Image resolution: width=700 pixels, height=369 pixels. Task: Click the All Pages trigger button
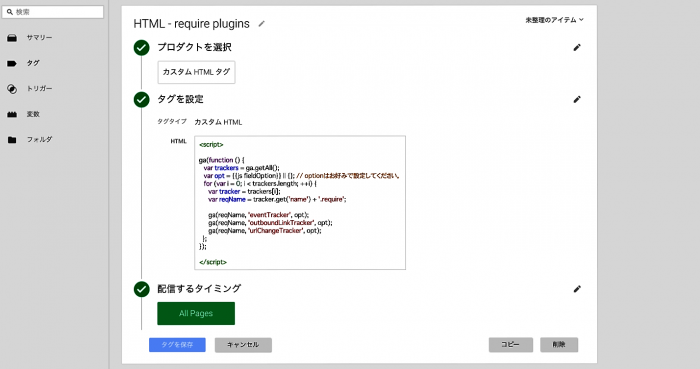(196, 313)
